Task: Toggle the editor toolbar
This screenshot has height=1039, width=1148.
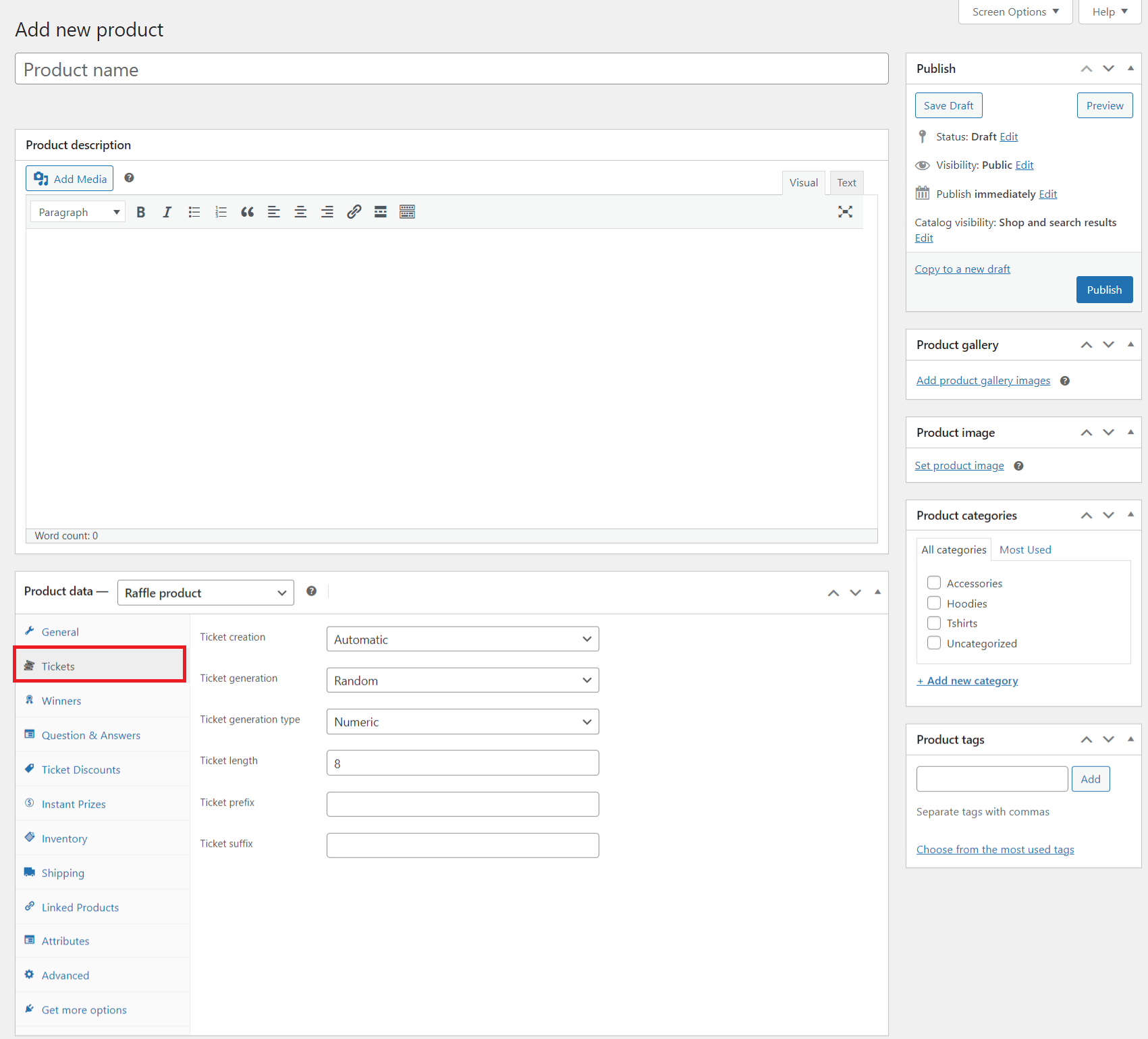Action: (x=407, y=212)
